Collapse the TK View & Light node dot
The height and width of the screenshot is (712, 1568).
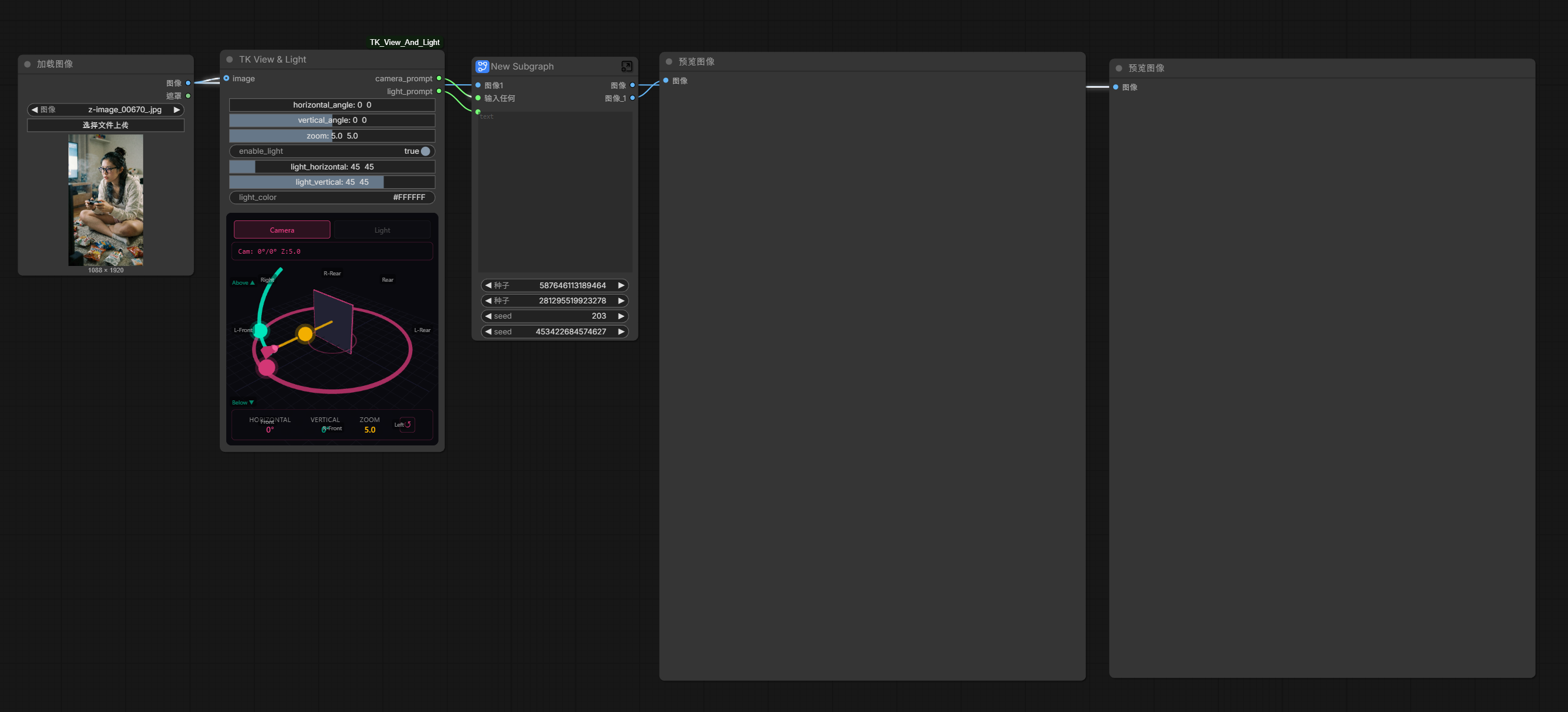[x=230, y=60]
